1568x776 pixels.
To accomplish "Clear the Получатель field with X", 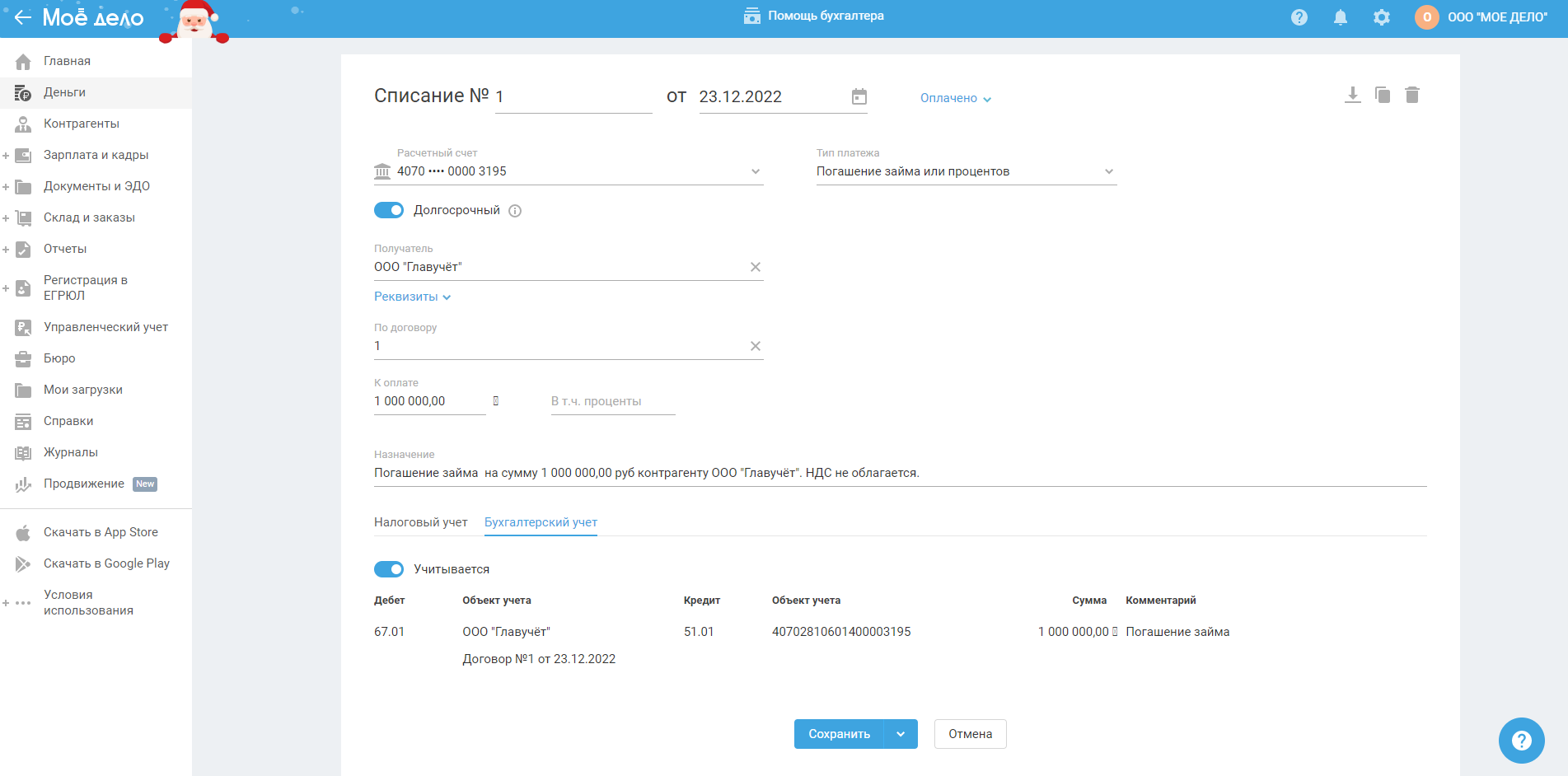I will 756,267.
